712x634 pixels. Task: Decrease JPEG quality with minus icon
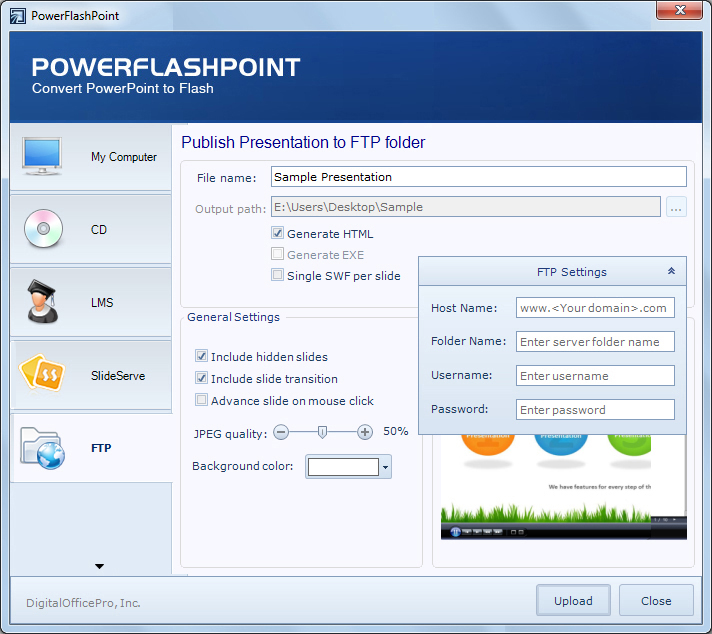point(281,432)
